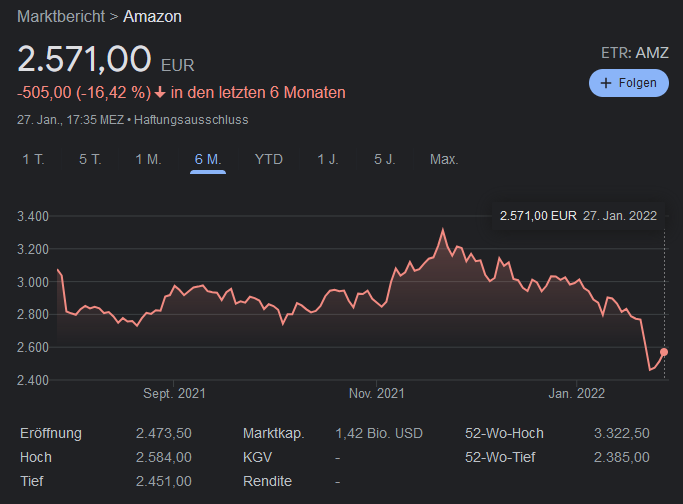Click the Amazon breadcrumb title
The image size is (683, 504).
(x=152, y=17)
